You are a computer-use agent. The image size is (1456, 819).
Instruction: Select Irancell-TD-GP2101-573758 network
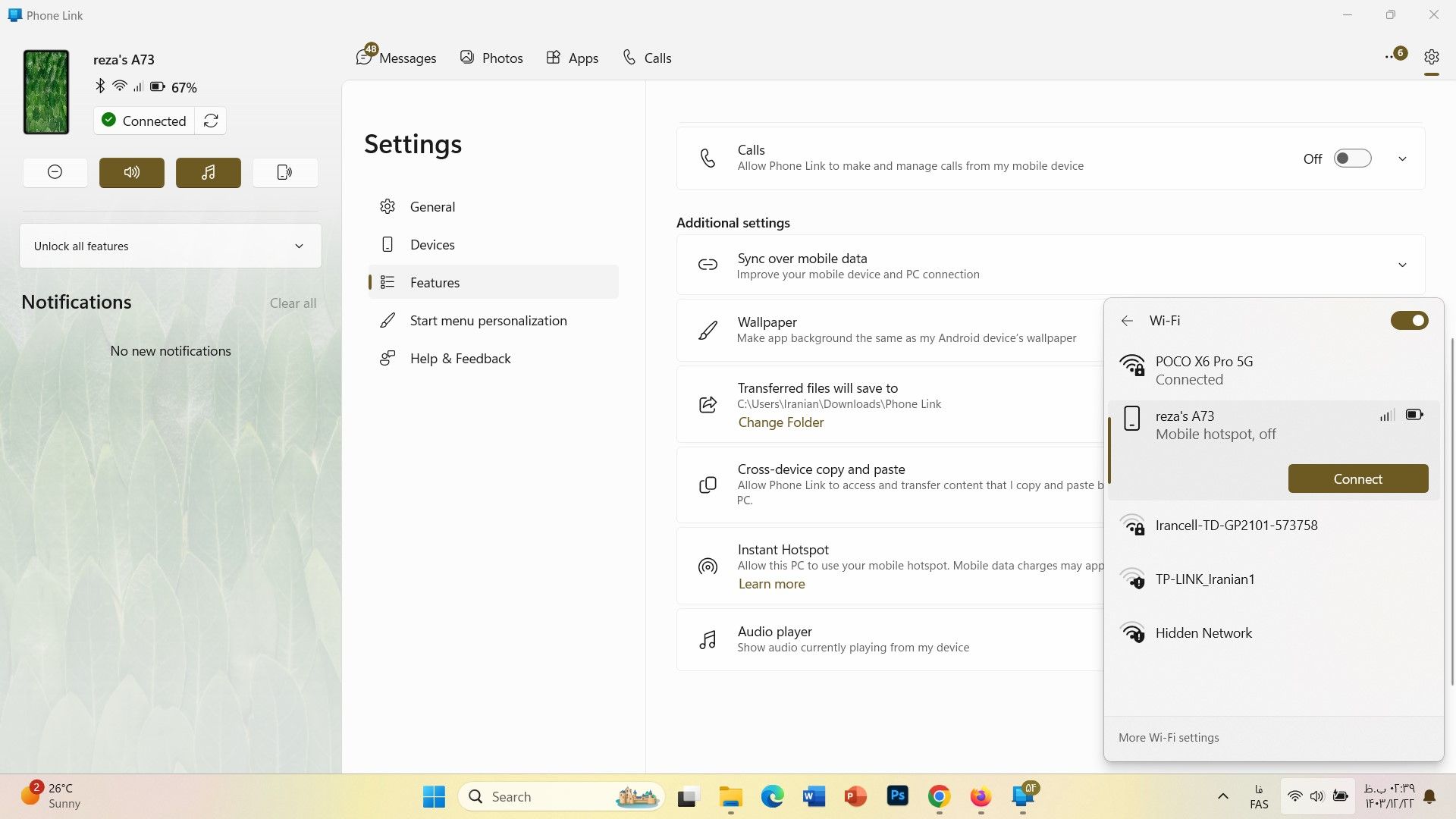click(x=1274, y=525)
